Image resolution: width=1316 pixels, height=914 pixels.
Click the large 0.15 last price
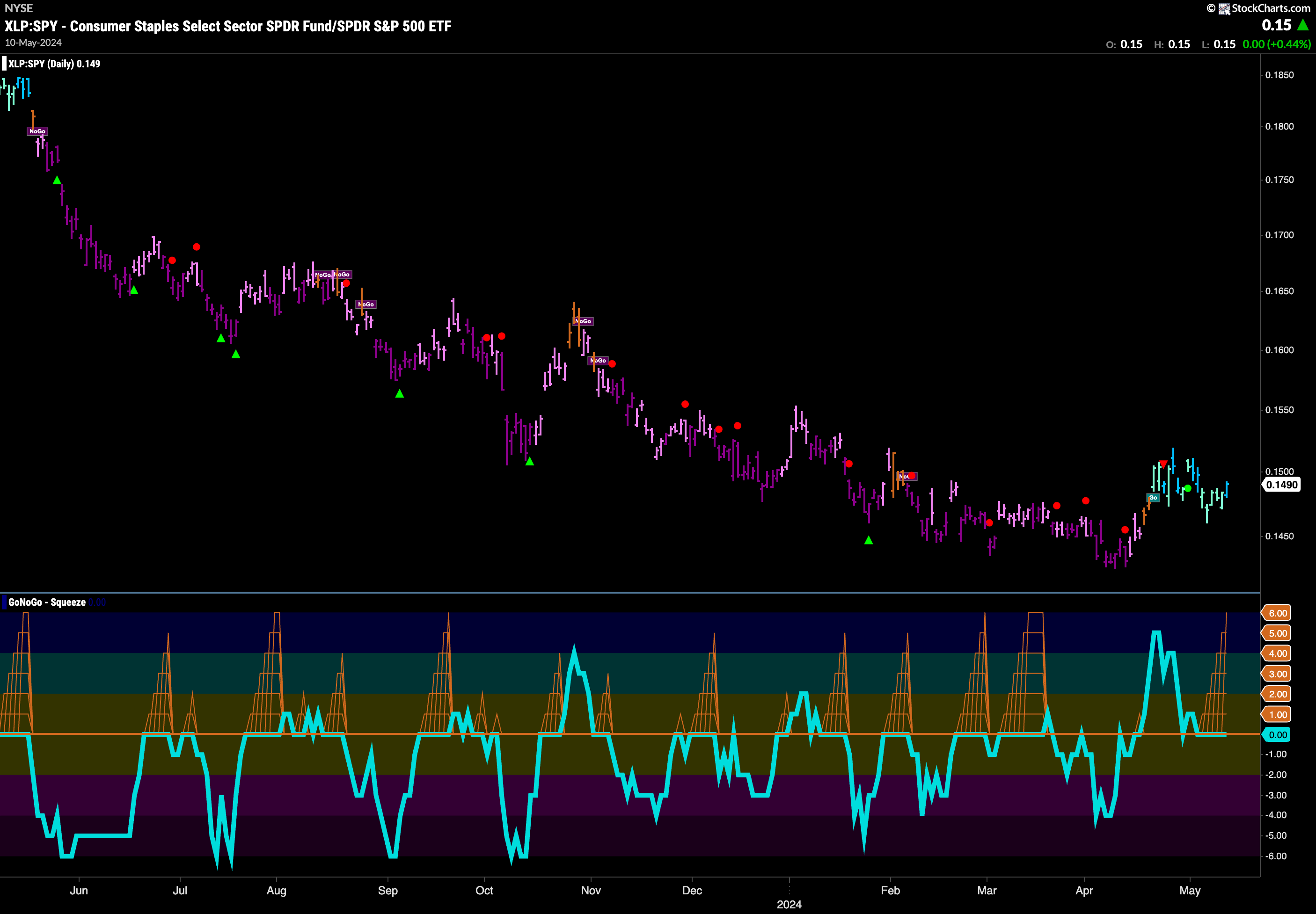click(1277, 25)
